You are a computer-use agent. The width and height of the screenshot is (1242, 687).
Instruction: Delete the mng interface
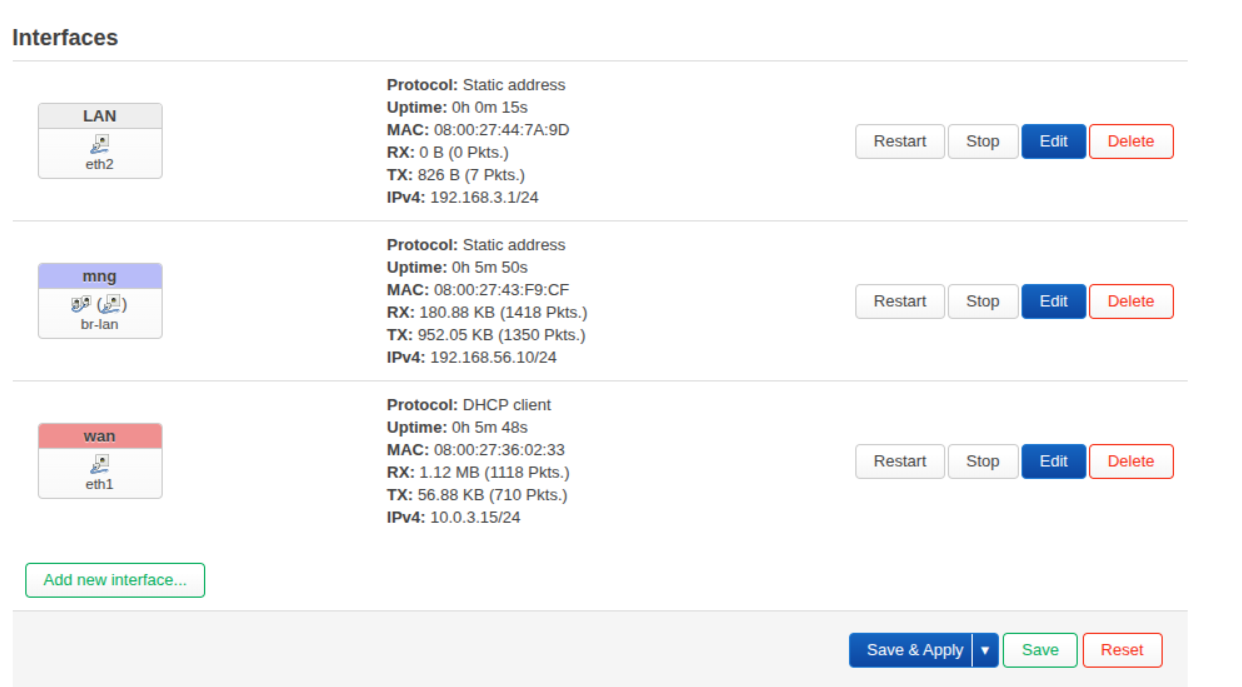tap(1130, 301)
